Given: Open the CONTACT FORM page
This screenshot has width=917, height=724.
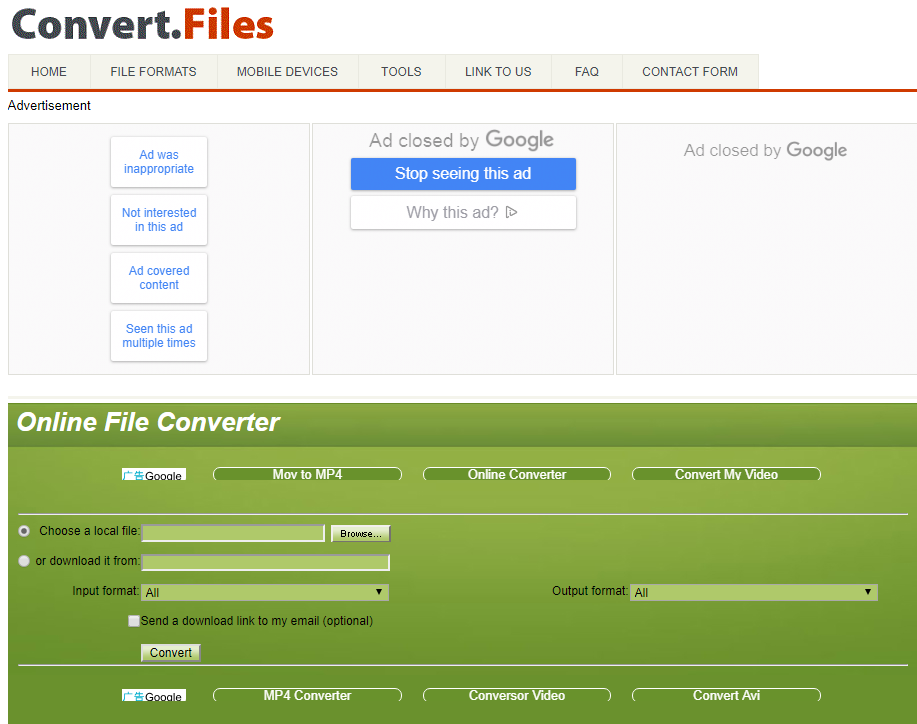Looking at the screenshot, I should coord(690,72).
